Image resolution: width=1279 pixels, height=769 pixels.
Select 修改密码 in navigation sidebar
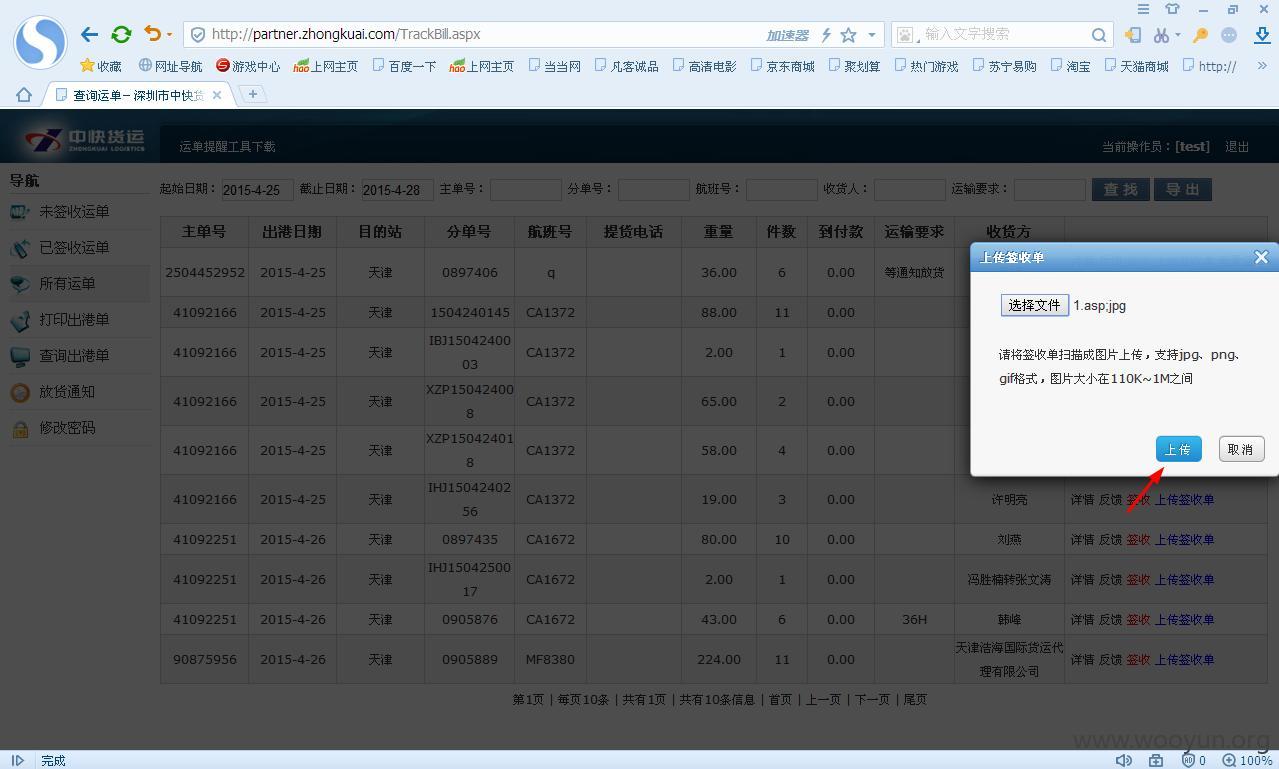click(x=67, y=428)
